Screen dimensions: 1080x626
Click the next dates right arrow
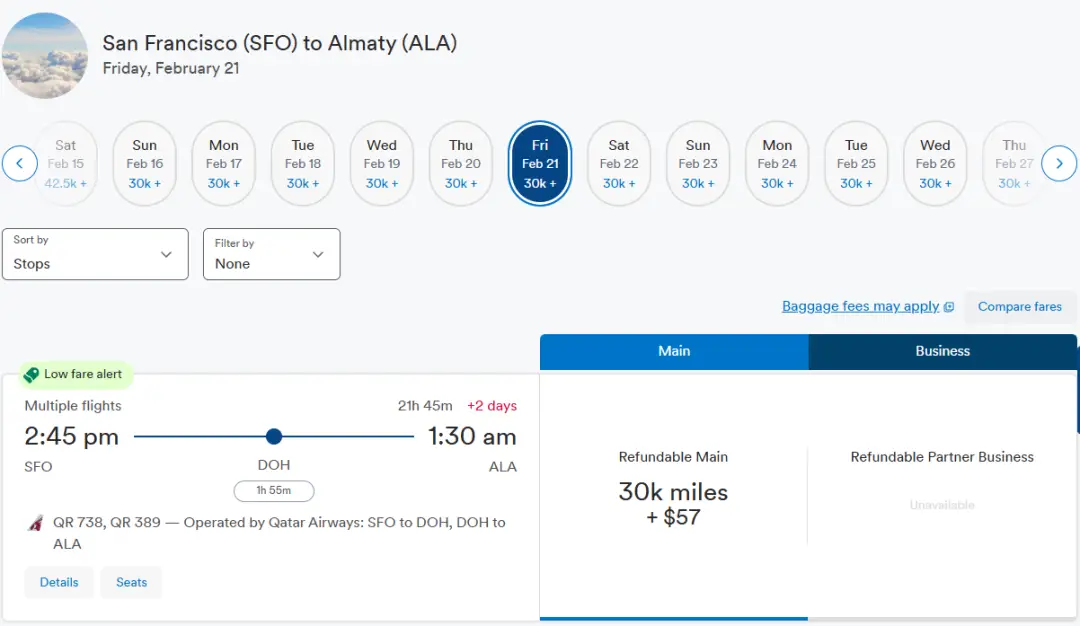coord(1059,163)
